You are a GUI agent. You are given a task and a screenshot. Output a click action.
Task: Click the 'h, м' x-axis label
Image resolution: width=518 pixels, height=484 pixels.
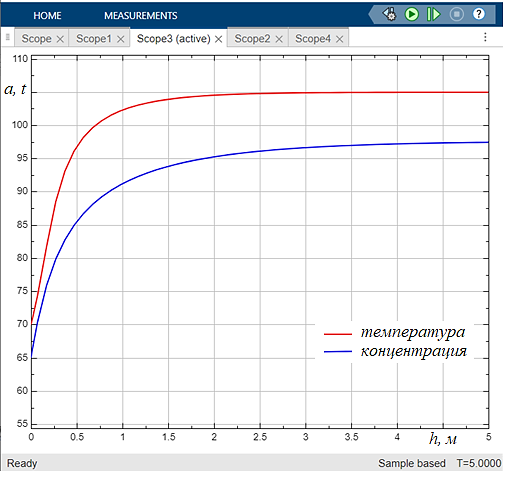443,439
